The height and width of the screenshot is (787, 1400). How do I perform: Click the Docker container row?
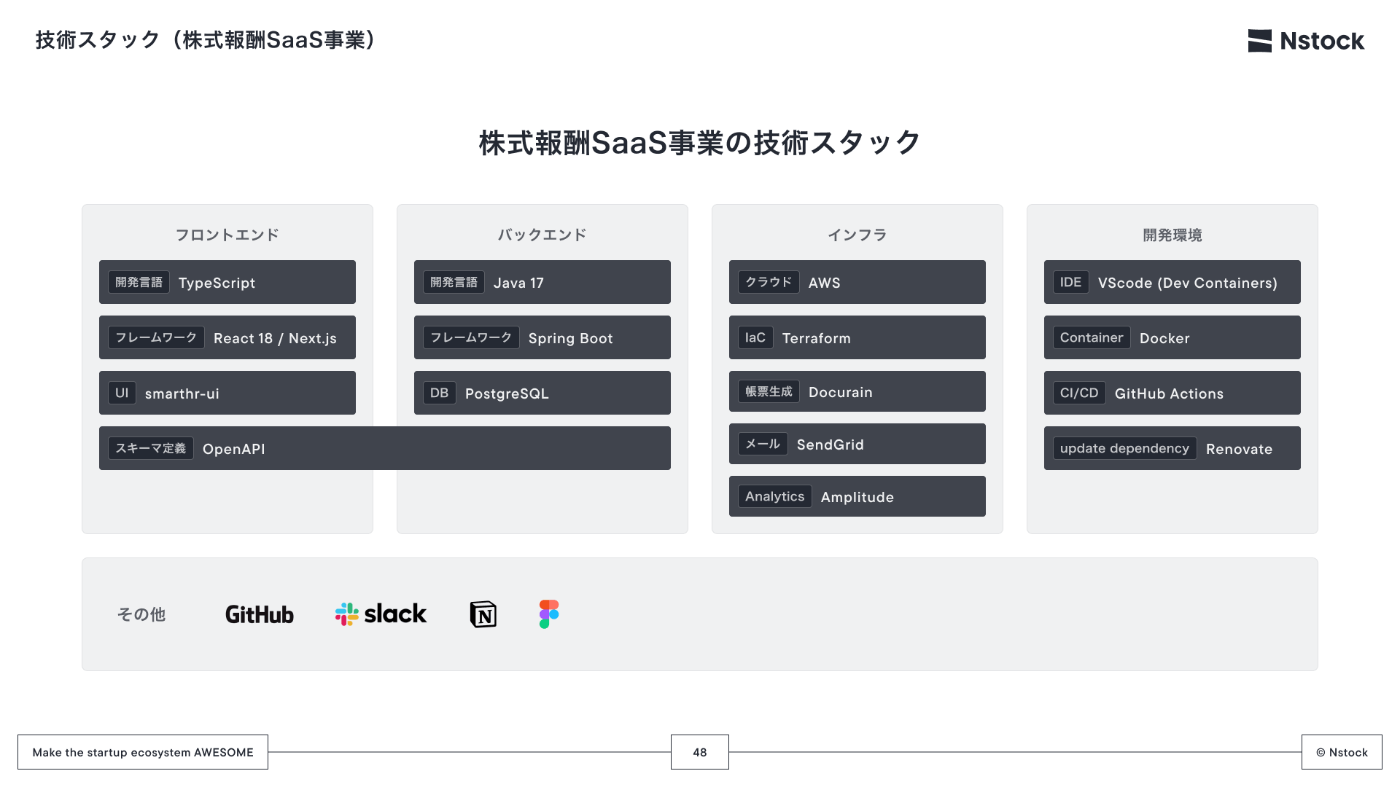pyautogui.click(x=1172, y=338)
